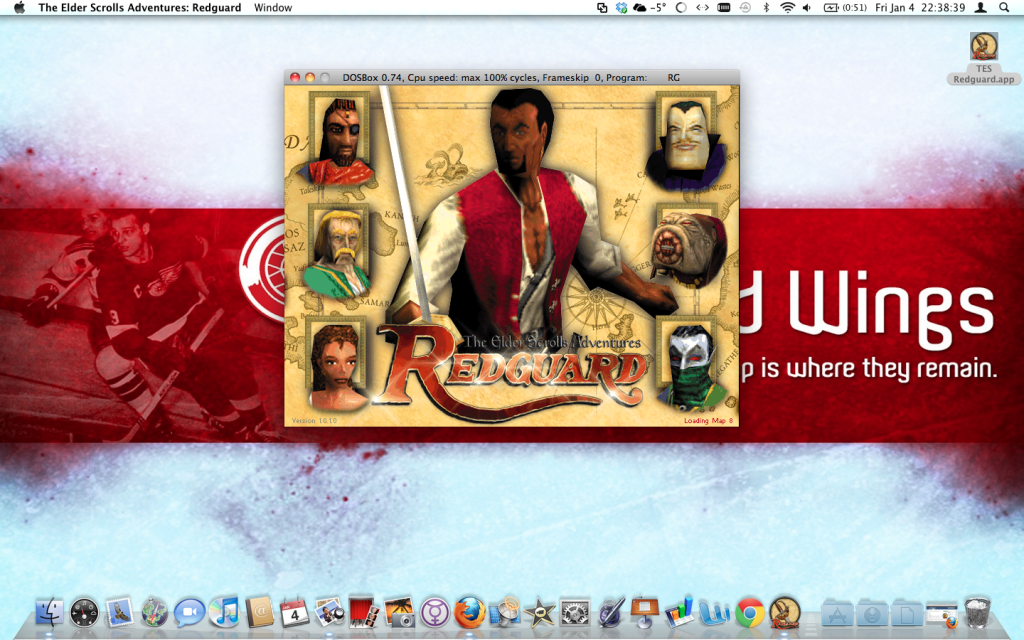The height and width of the screenshot is (640, 1024).
Task: Close the DOSBox window
Action: point(295,77)
